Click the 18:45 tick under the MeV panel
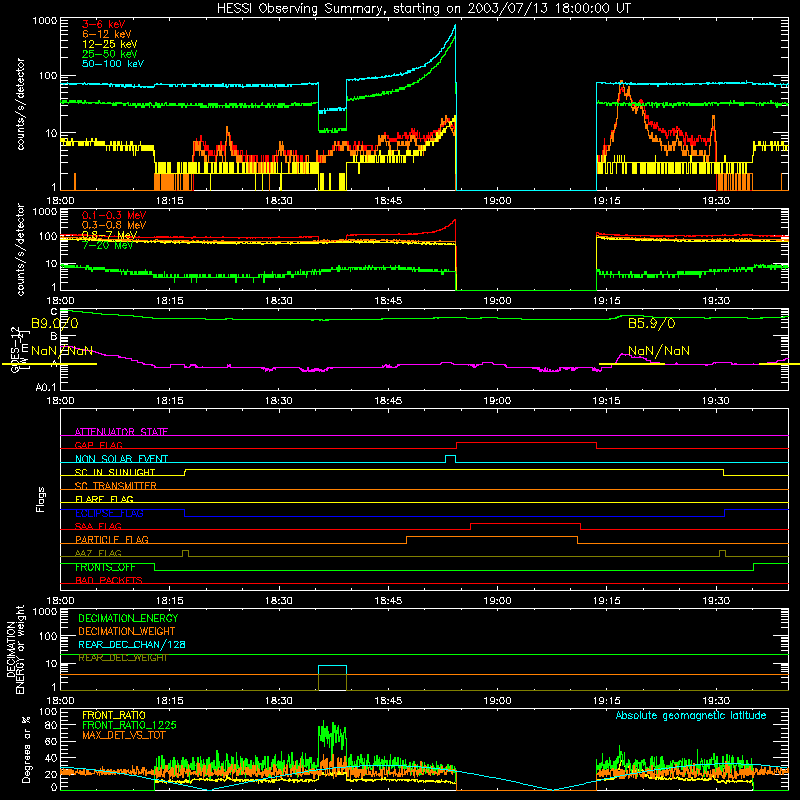Screen dimensions: 800x800 [388, 301]
